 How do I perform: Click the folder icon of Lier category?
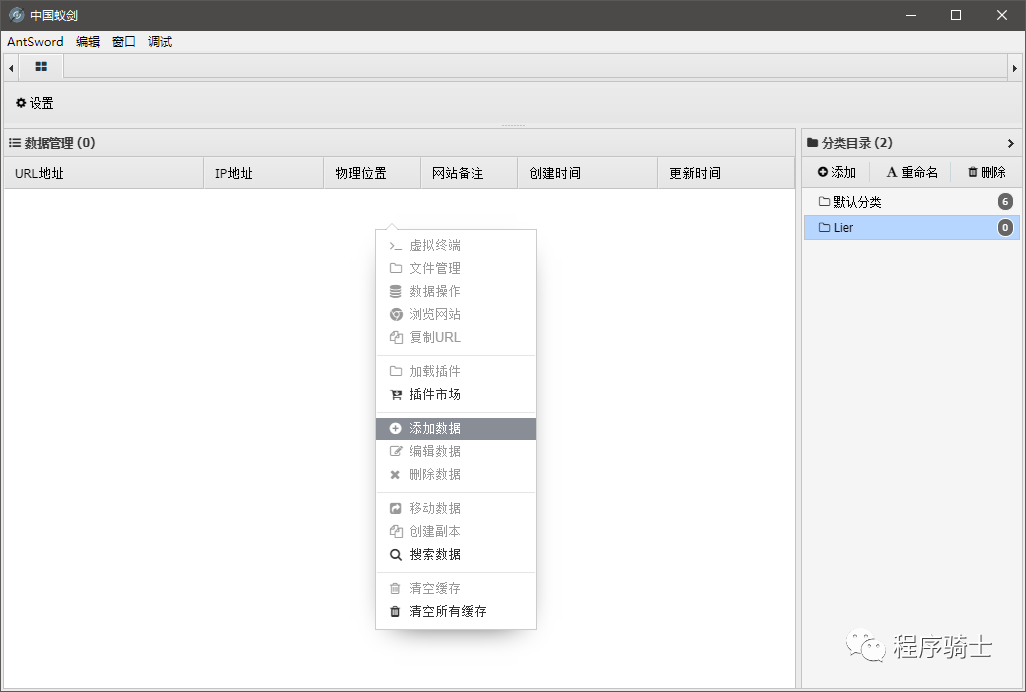pos(824,228)
